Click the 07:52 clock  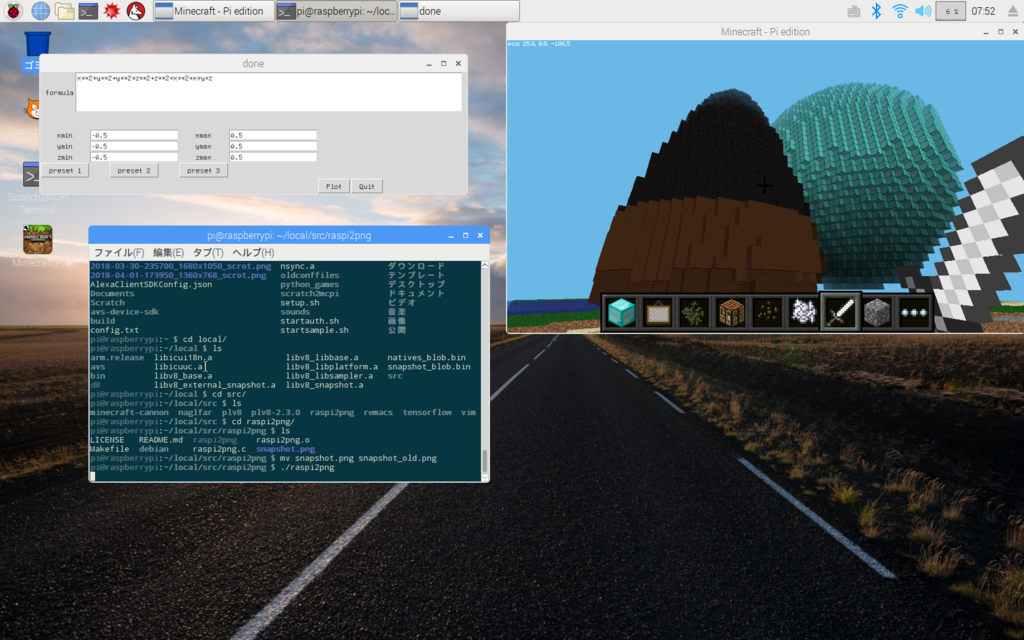tap(983, 11)
